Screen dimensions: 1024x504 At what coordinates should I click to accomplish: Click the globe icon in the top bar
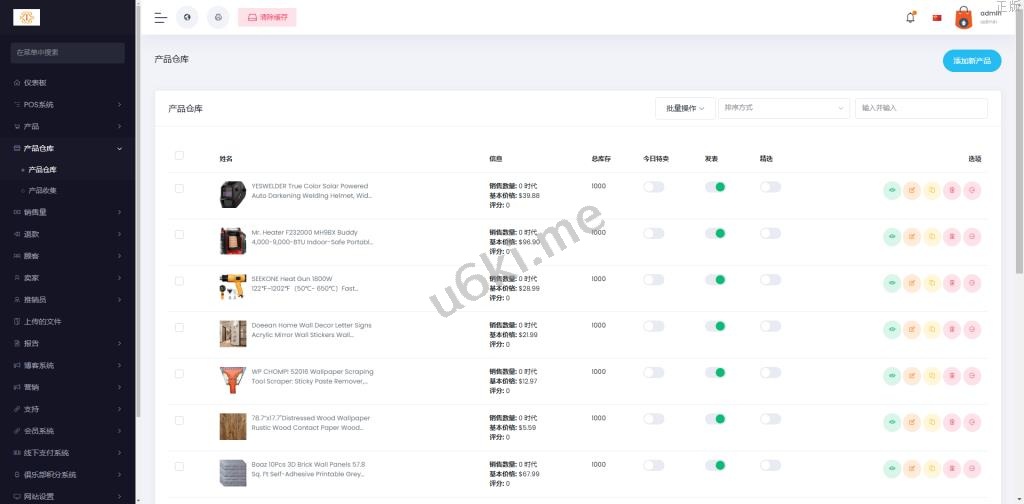click(187, 18)
